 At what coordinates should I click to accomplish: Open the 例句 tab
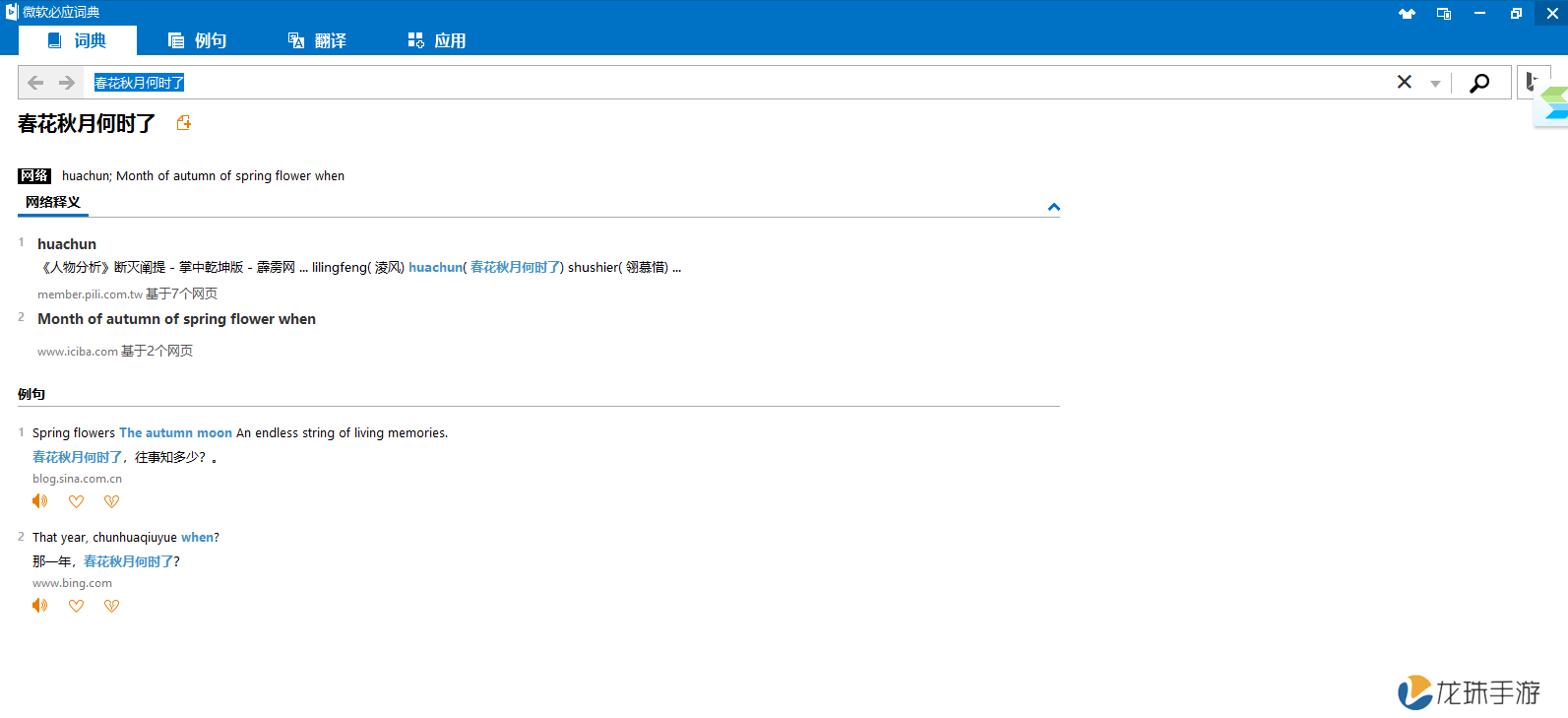click(197, 40)
